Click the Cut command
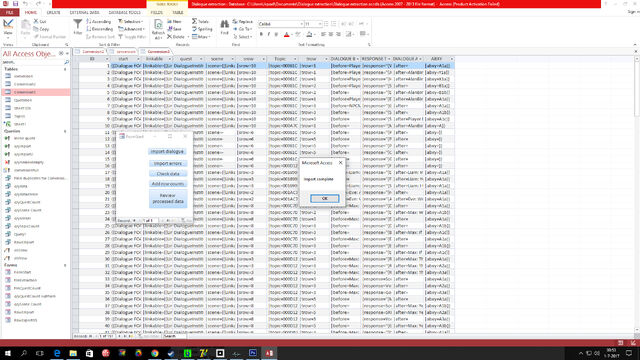The height and width of the screenshot is (360, 640). [x=40, y=22]
